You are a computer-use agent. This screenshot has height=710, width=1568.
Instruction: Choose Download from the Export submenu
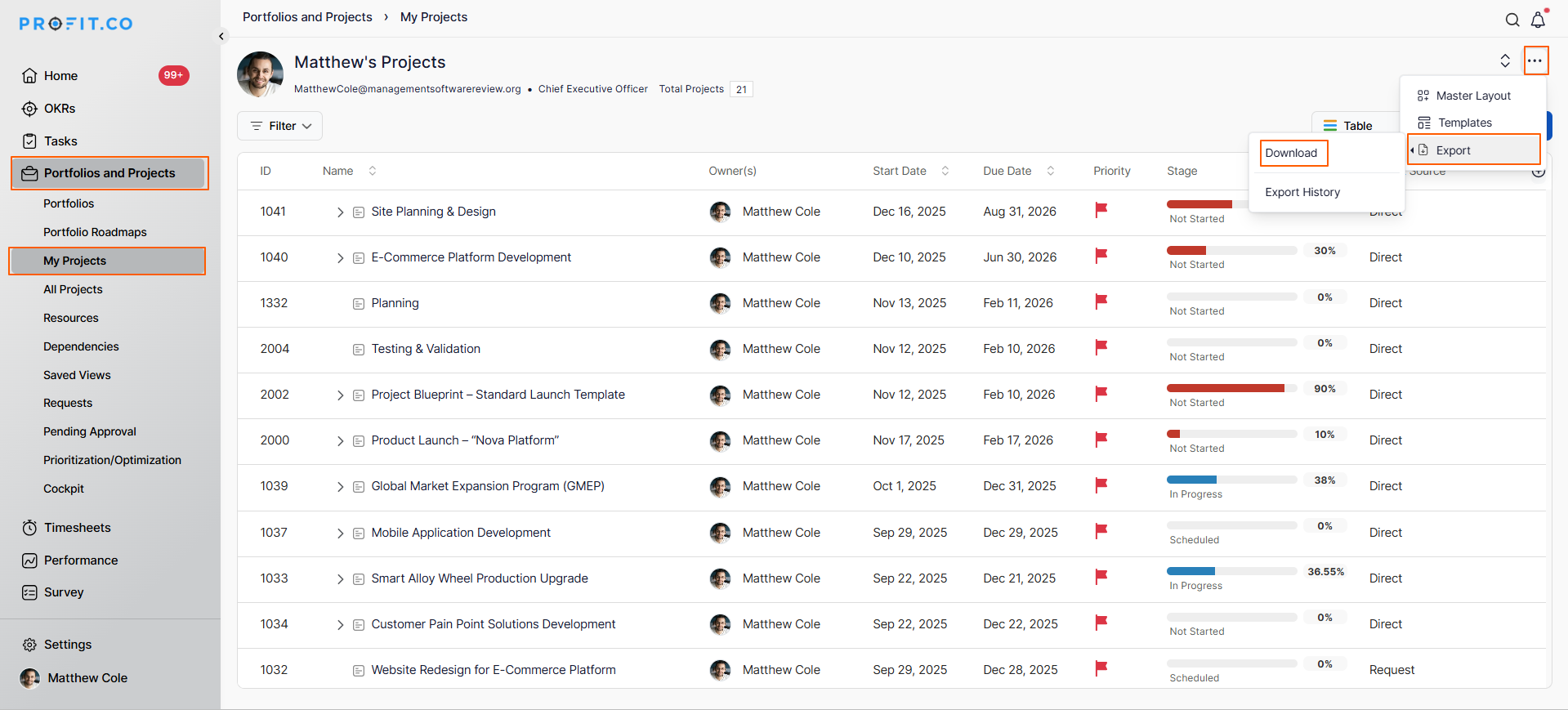1292,153
